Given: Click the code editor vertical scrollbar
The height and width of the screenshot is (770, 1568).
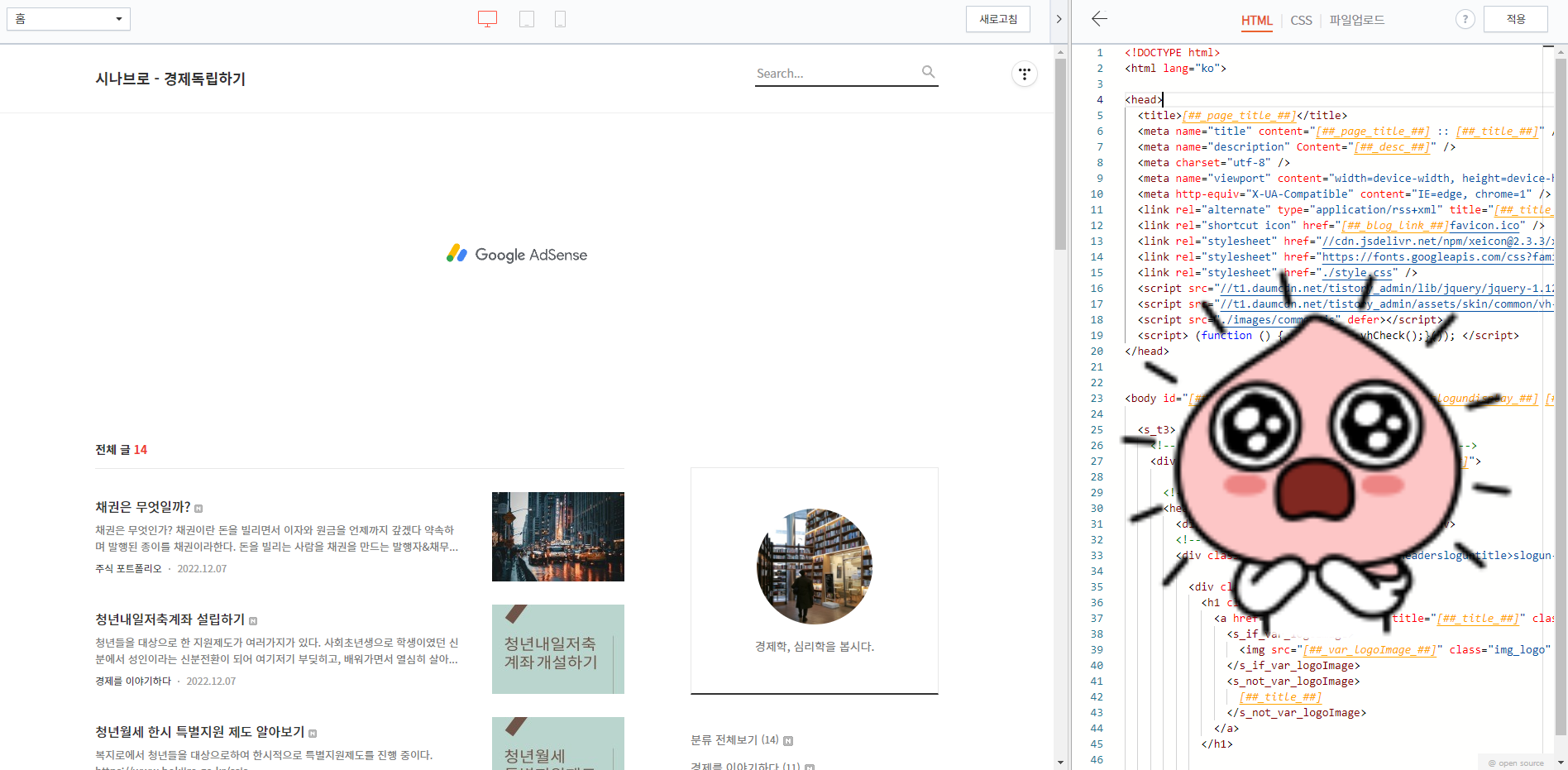Looking at the screenshot, I should pos(1561,397).
